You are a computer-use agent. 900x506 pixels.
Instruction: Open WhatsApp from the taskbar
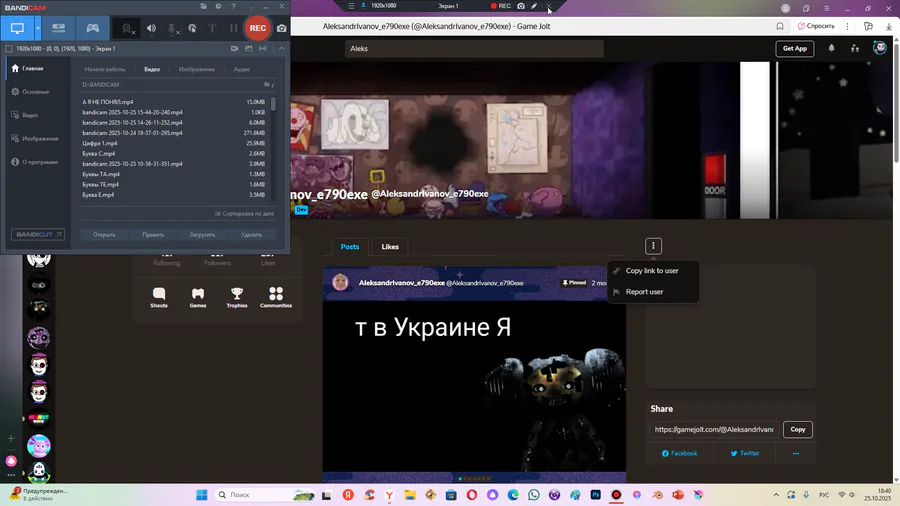point(533,495)
